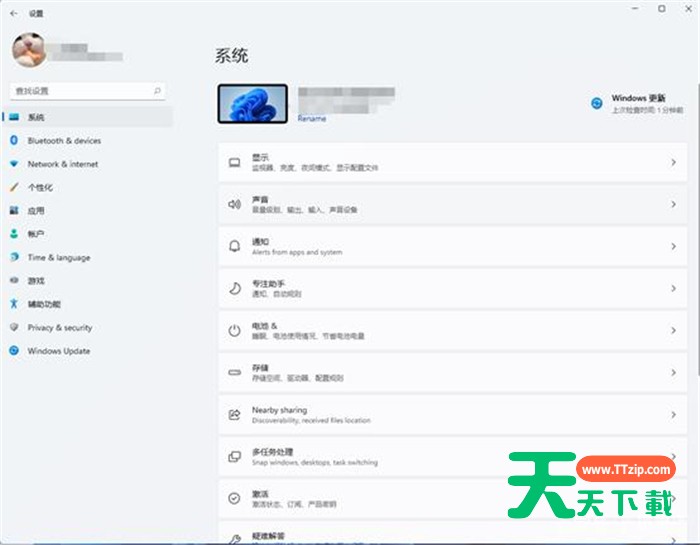This screenshot has width=700, height=545.
Task: Click the apps sidebar icon
Action: point(14,210)
